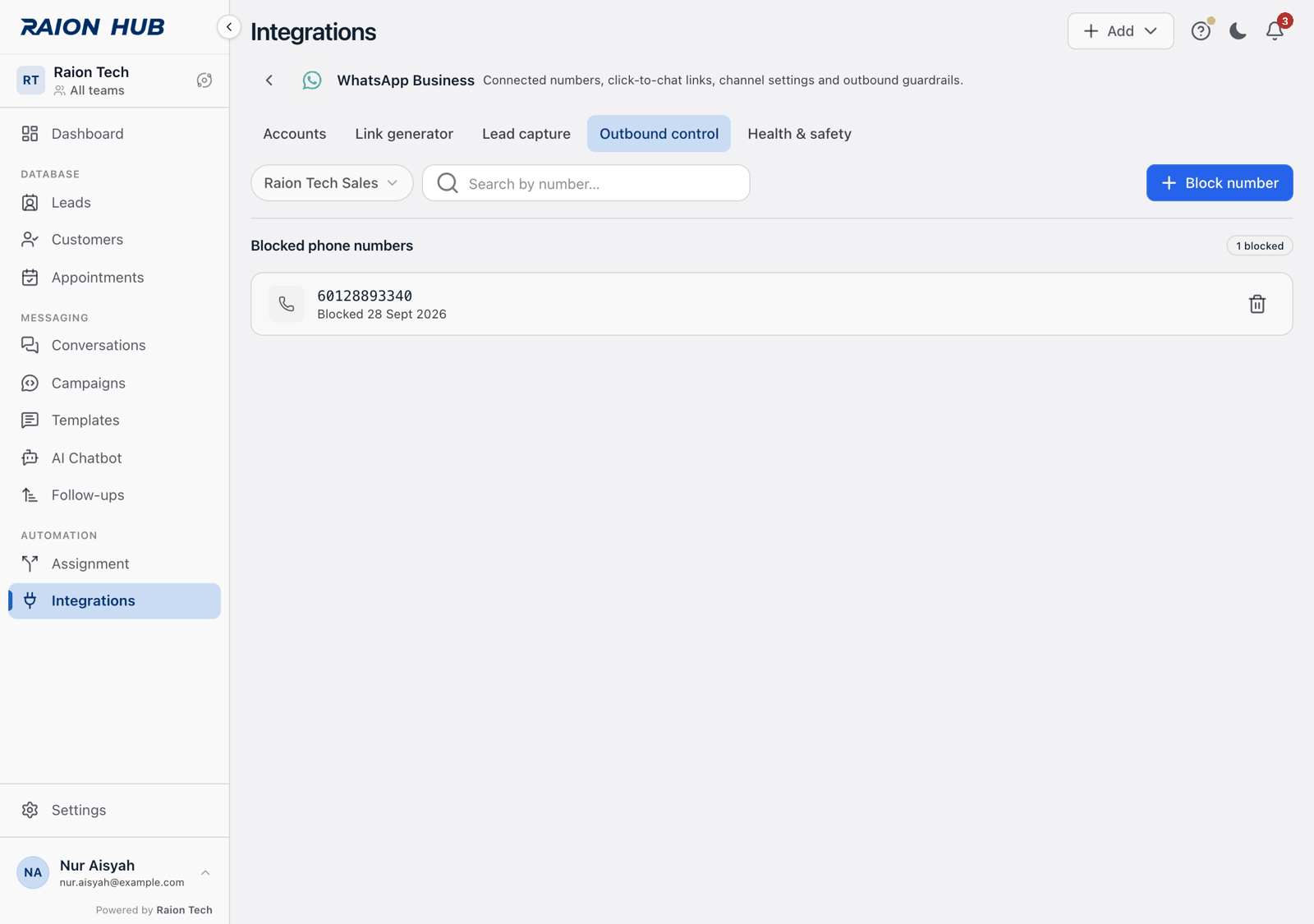Focus the Search by number field

[586, 183]
